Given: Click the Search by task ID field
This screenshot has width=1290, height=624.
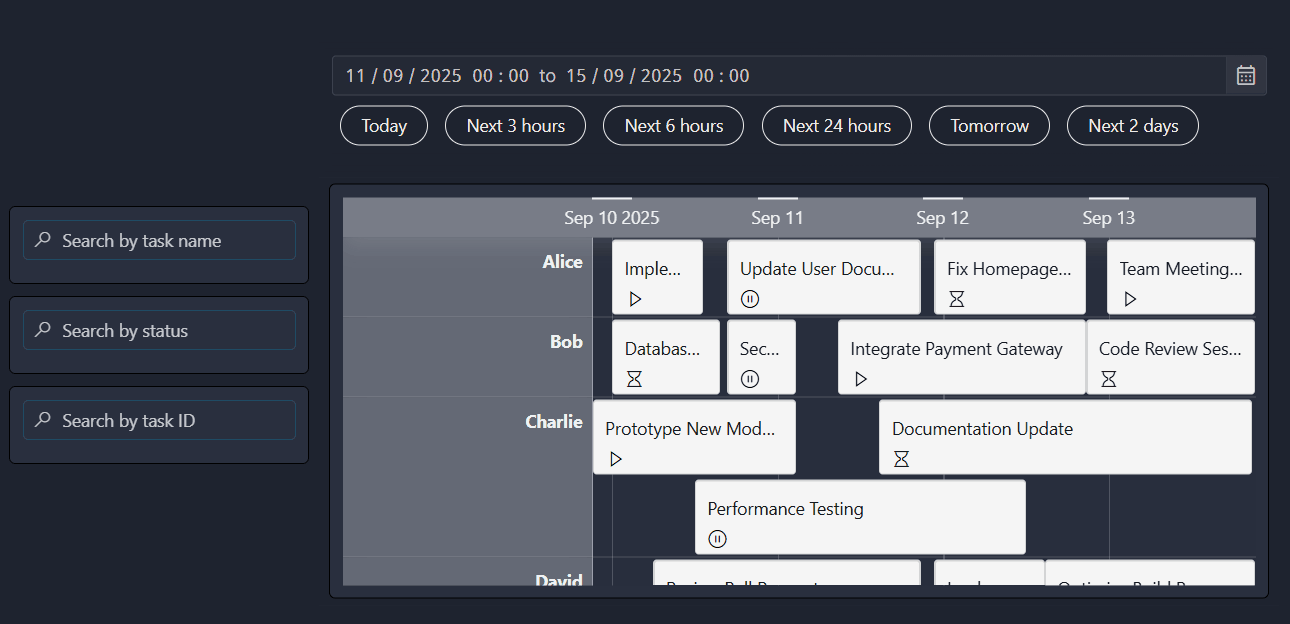Looking at the screenshot, I should [159, 420].
